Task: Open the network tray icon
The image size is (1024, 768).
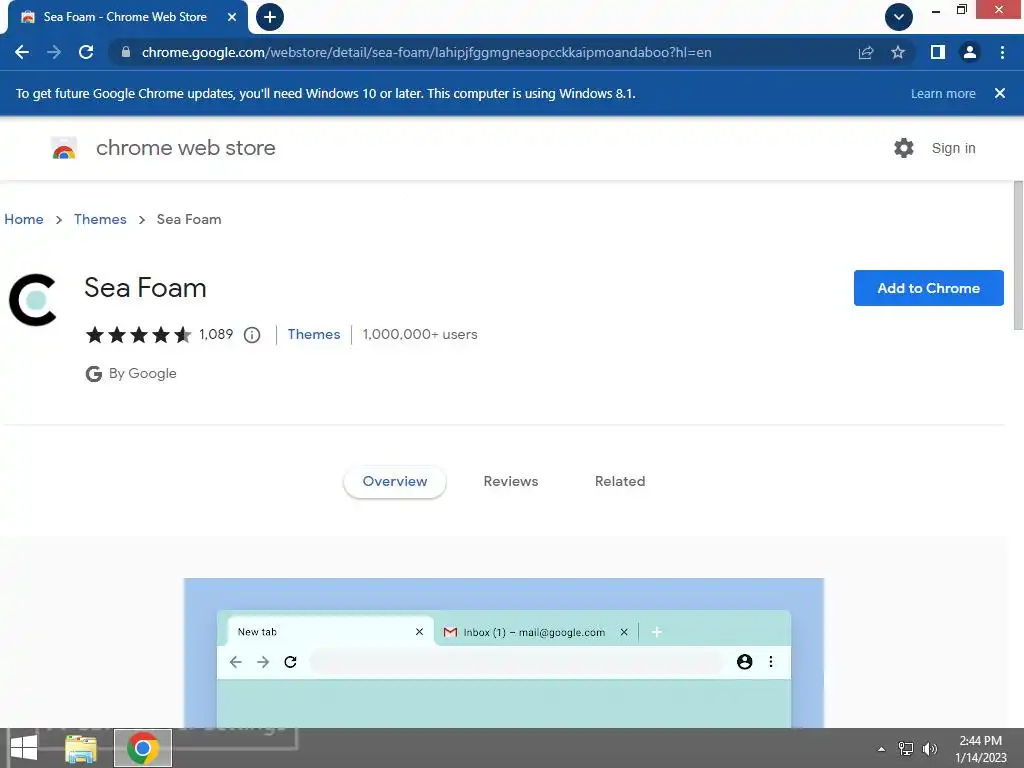Action: click(x=906, y=748)
